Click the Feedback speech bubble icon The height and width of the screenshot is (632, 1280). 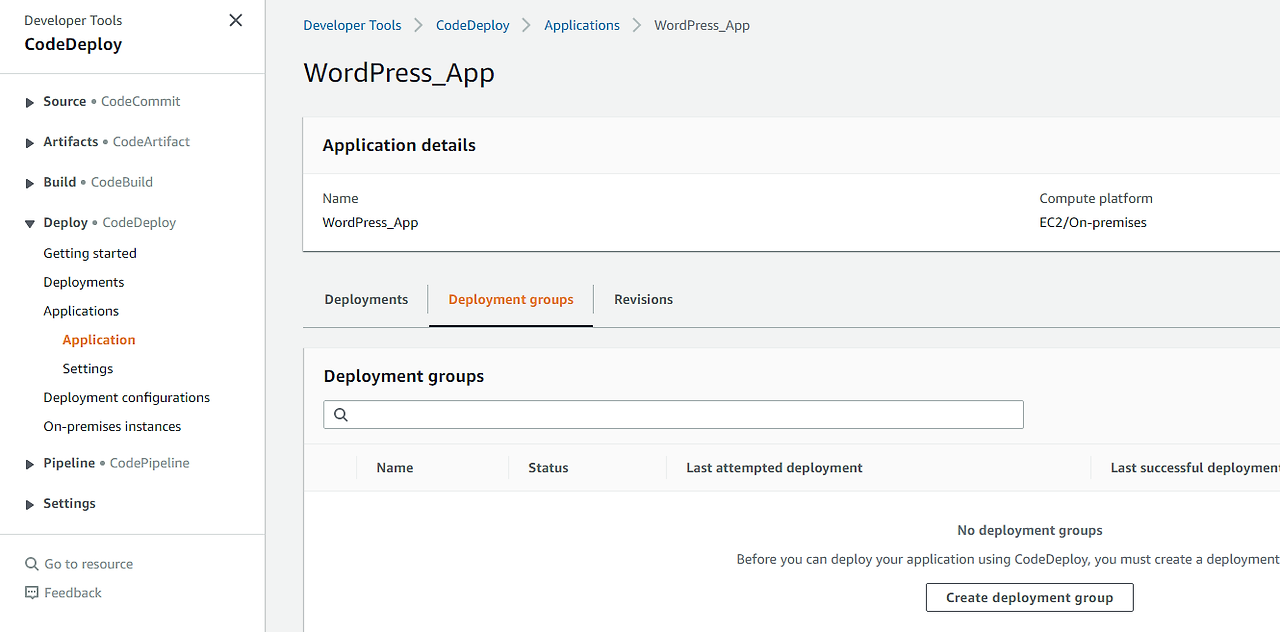(32, 593)
